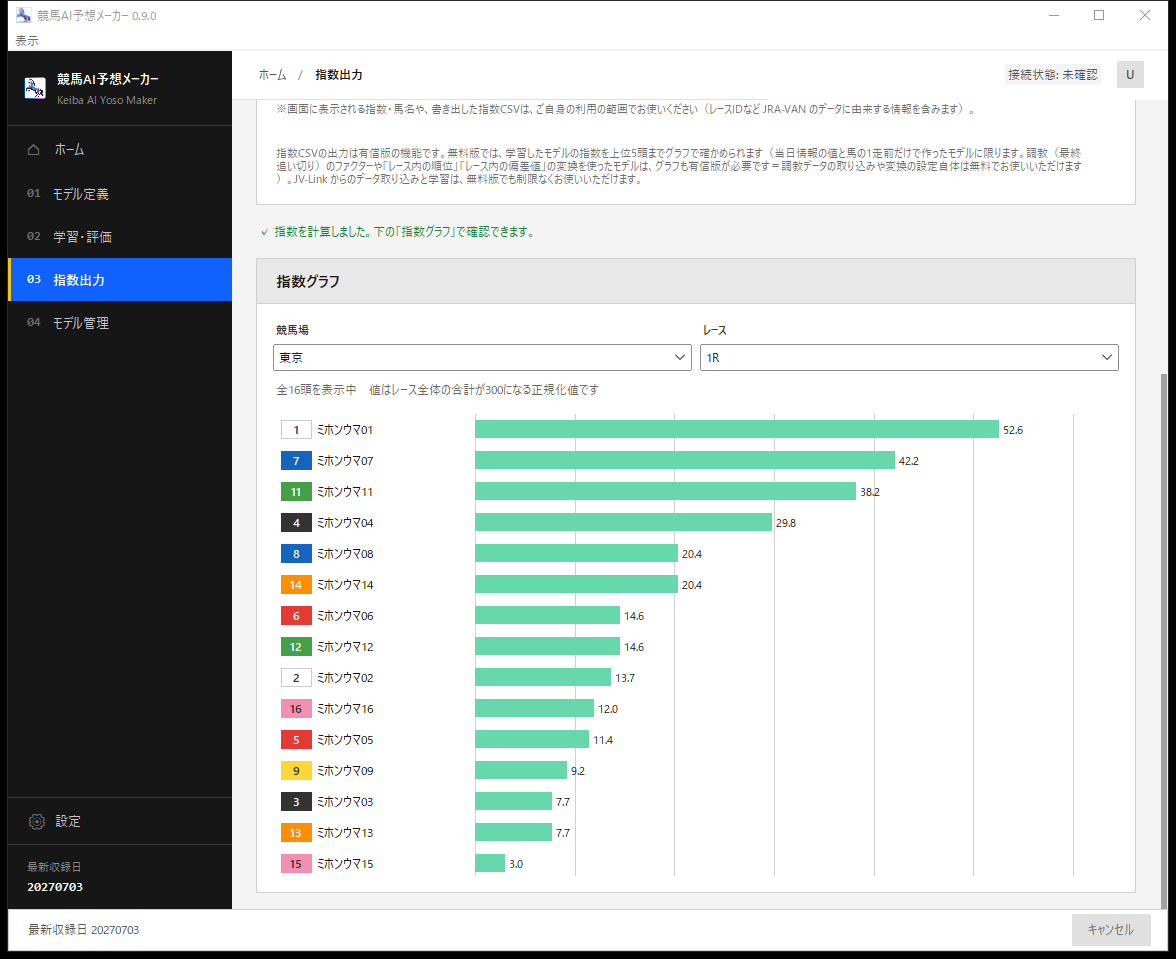This screenshot has width=1176, height=959.
Task: Click the horse name ミホンウマ05
Action: [x=345, y=740]
